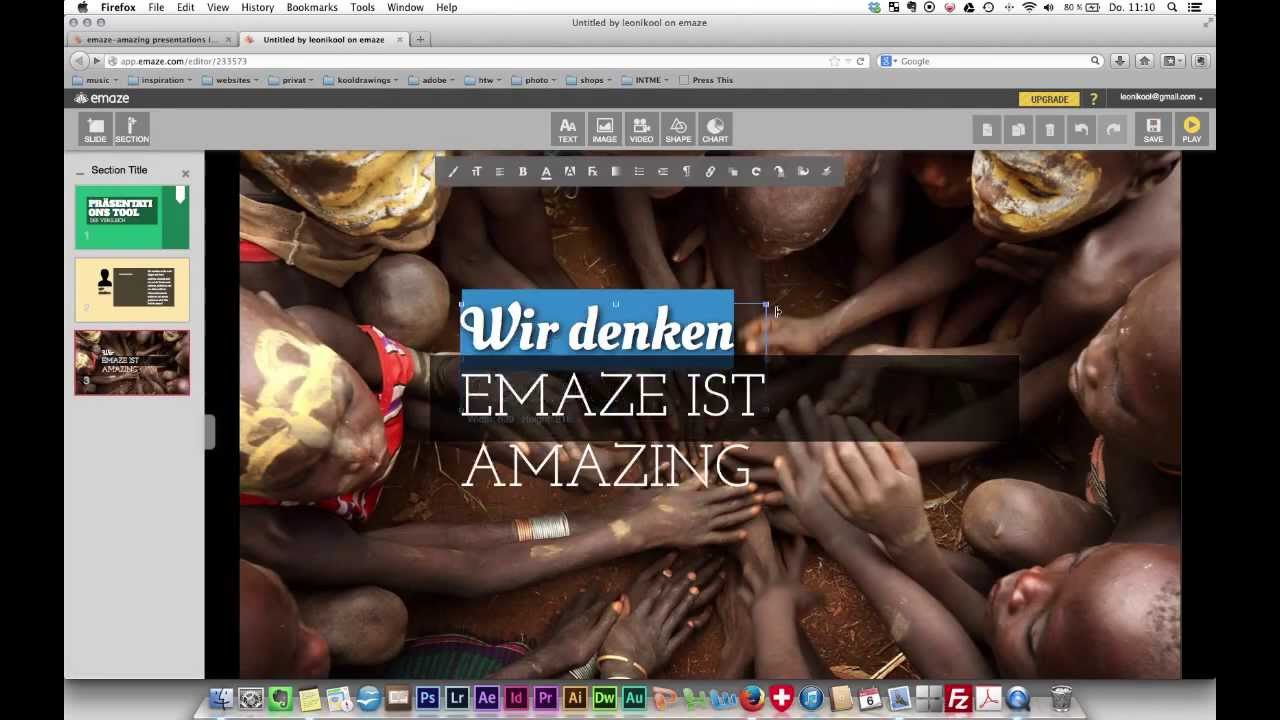
Task: Click the UPGRADE button
Action: 1049,99
